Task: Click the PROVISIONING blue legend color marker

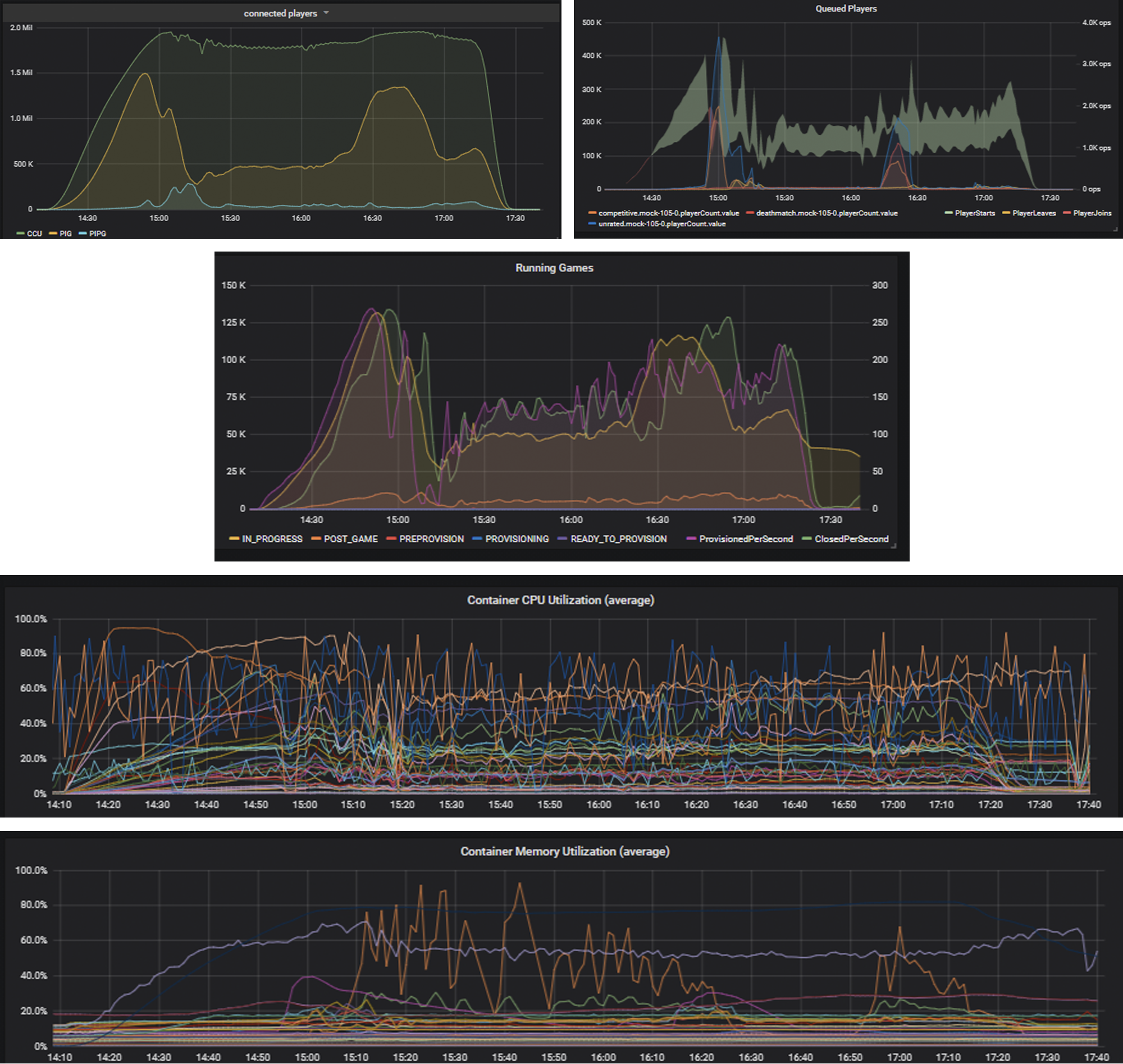Action: 477,539
